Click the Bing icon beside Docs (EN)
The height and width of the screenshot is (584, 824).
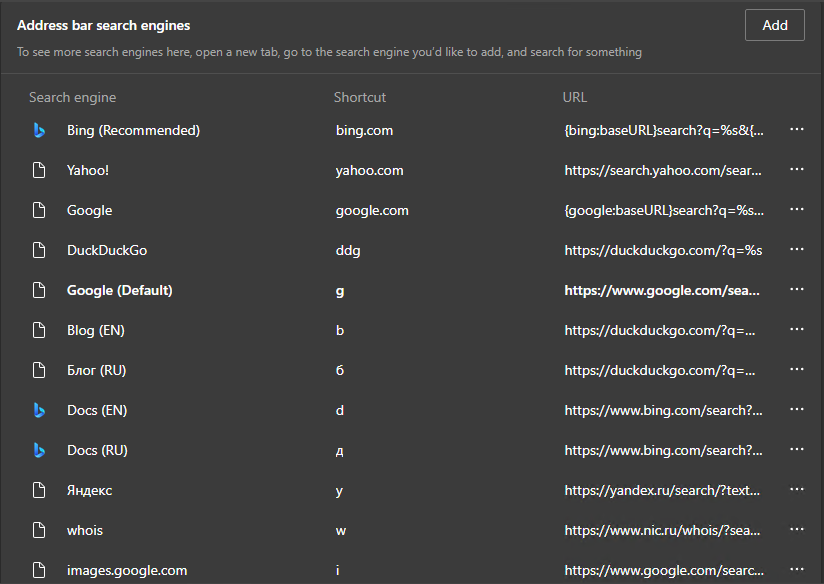tap(39, 410)
